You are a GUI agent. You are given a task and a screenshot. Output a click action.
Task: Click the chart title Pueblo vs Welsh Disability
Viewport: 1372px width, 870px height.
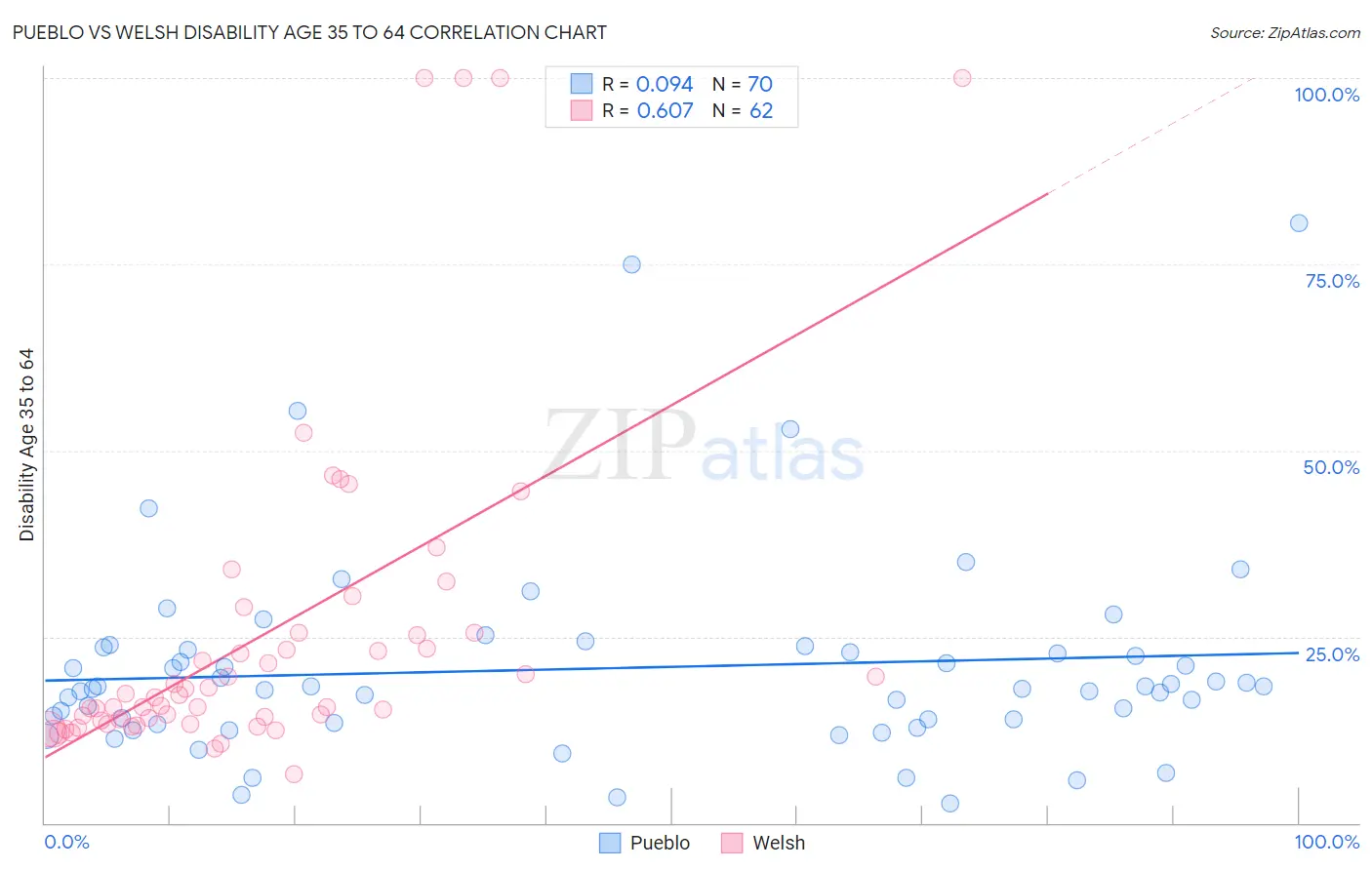coord(309,32)
